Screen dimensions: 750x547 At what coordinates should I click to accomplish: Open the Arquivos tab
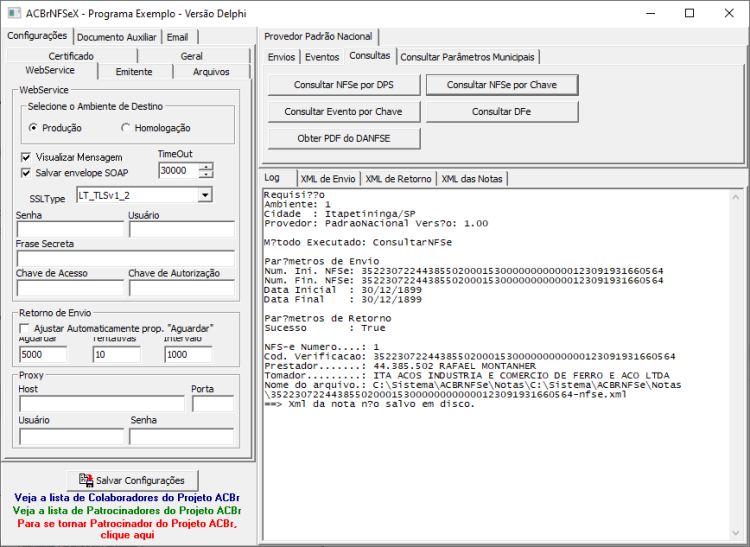pyautogui.click(x=211, y=72)
